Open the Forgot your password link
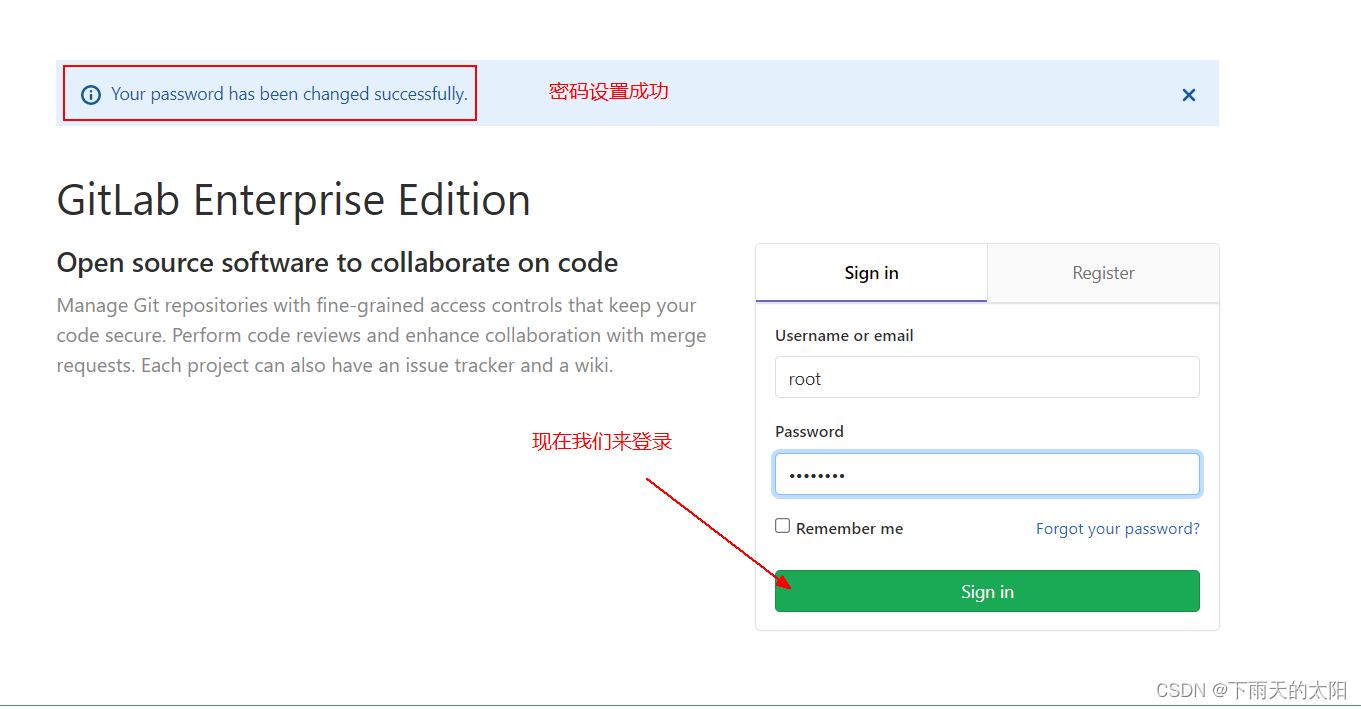1361x709 pixels. (x=1118, y=529)
